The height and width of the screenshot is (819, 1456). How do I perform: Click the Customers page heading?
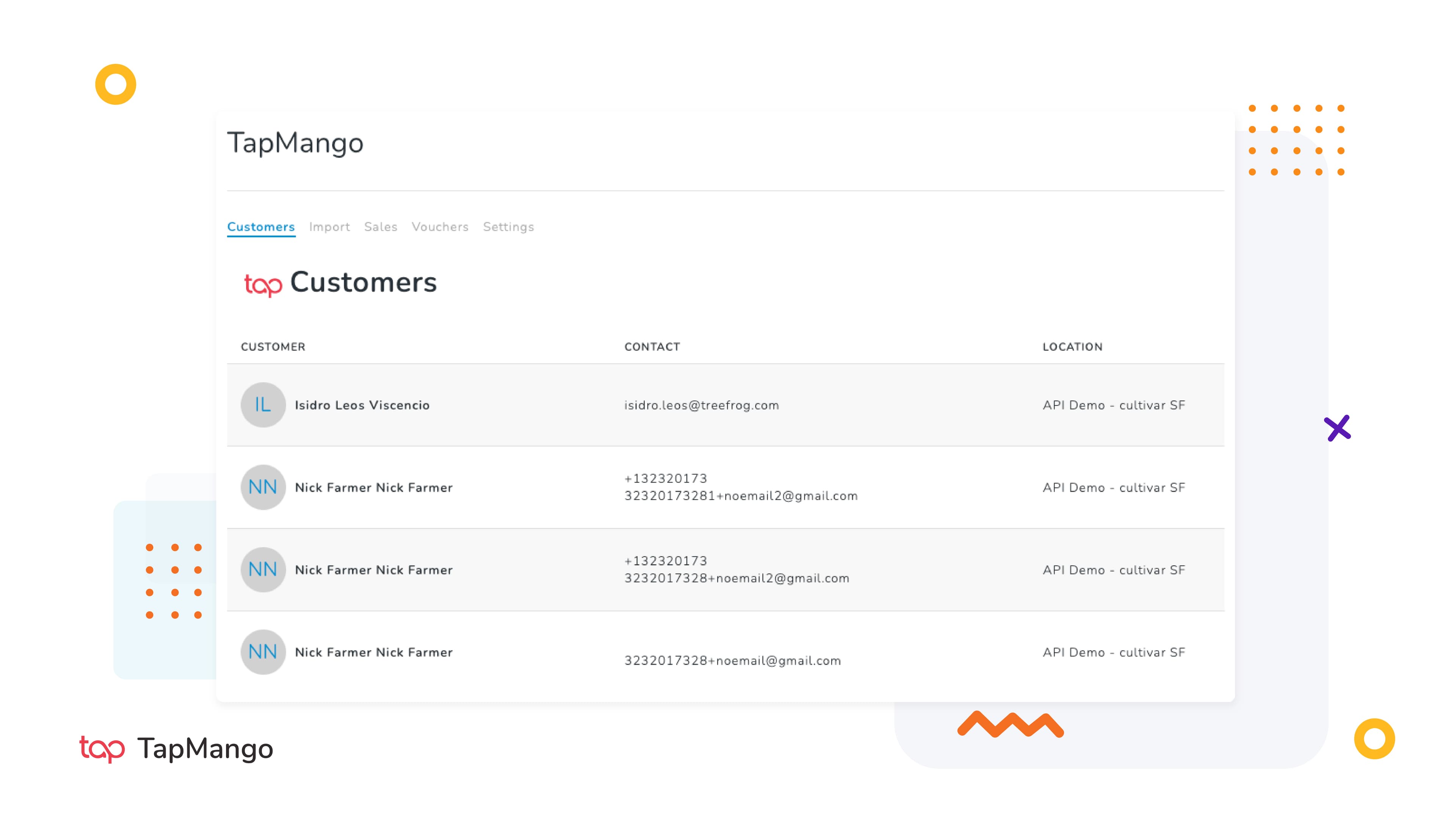click(x=364, y=282)
